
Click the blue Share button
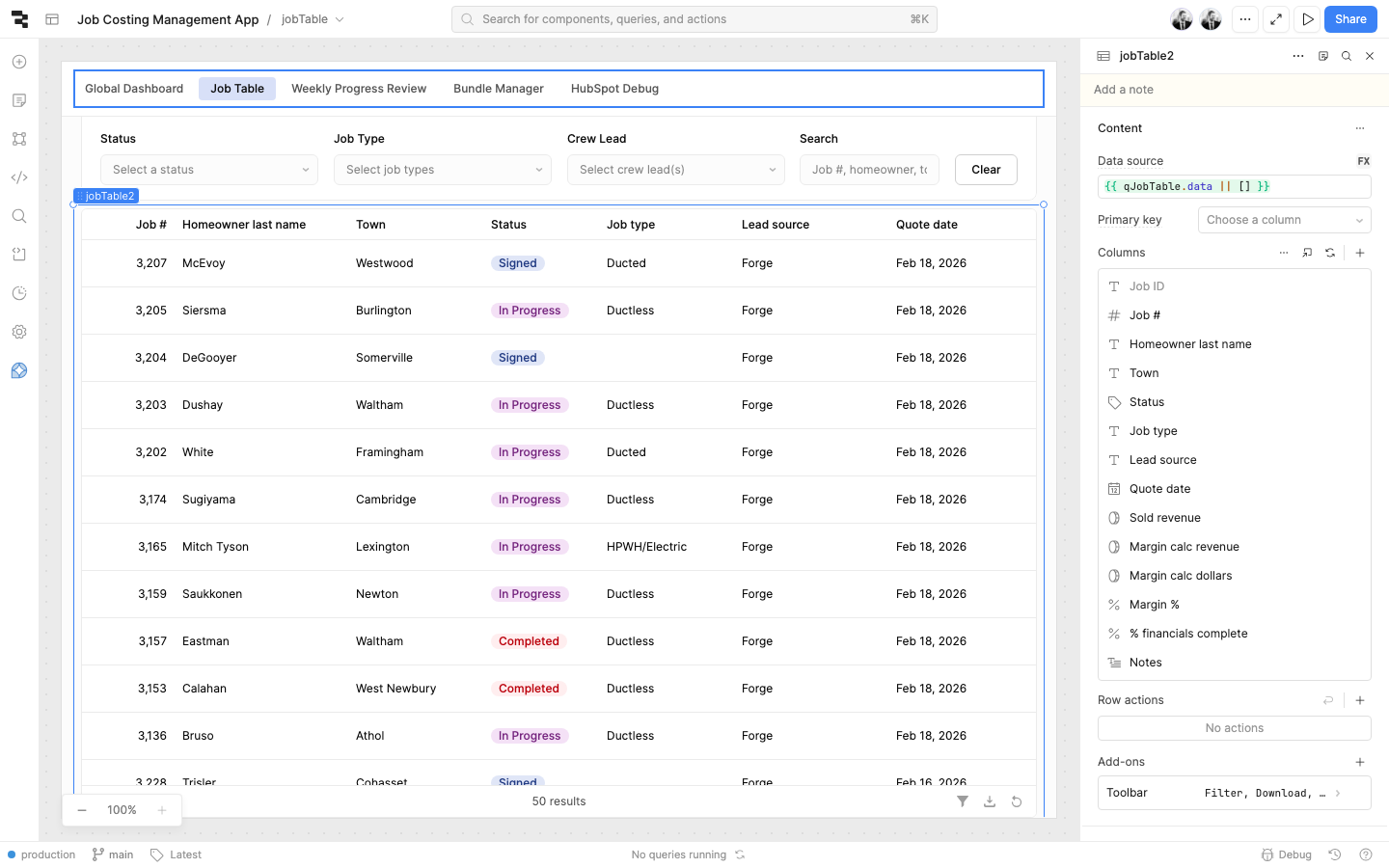point(1350,19)
